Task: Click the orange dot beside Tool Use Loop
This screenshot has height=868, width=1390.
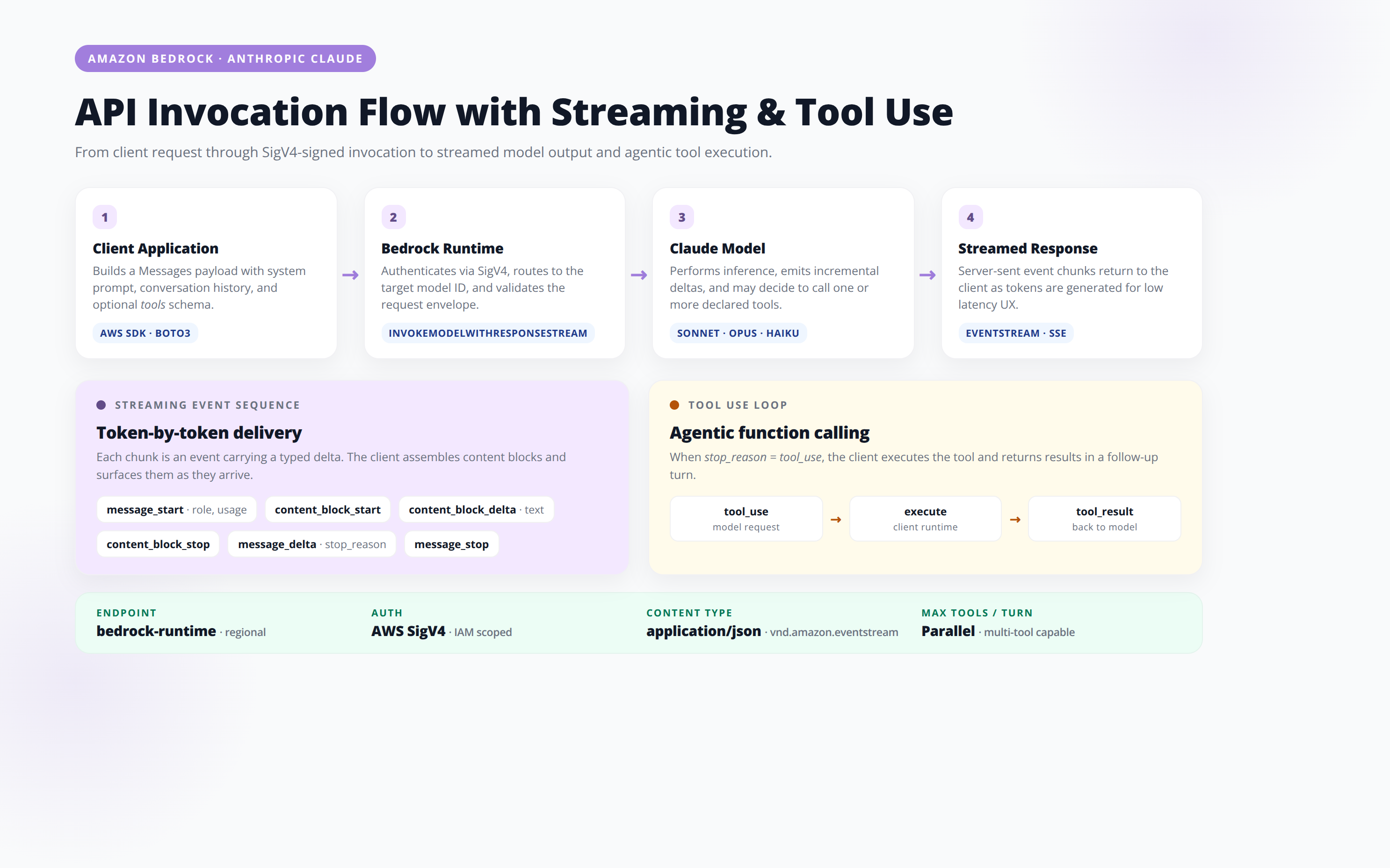Action: (x=674, y=405)
